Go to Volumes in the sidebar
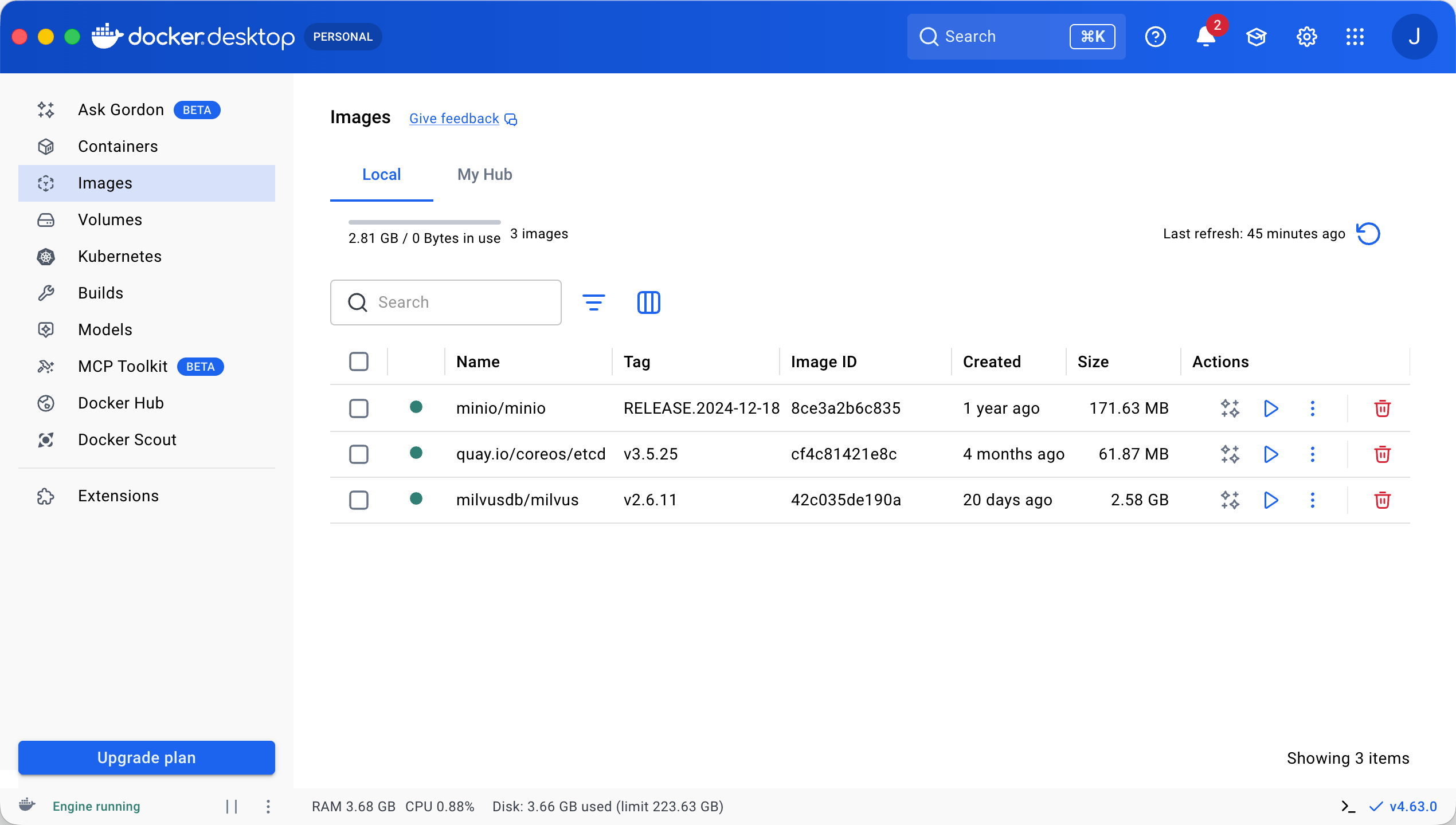The image size is (1456, 825). (147, 220)
